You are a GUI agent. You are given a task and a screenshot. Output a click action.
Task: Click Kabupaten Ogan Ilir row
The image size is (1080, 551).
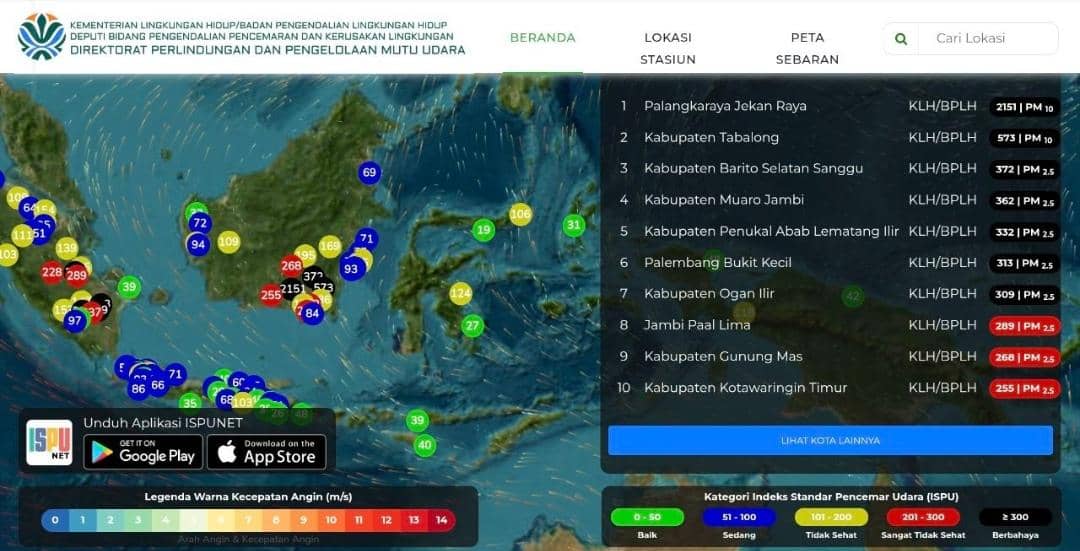(839, 293)
